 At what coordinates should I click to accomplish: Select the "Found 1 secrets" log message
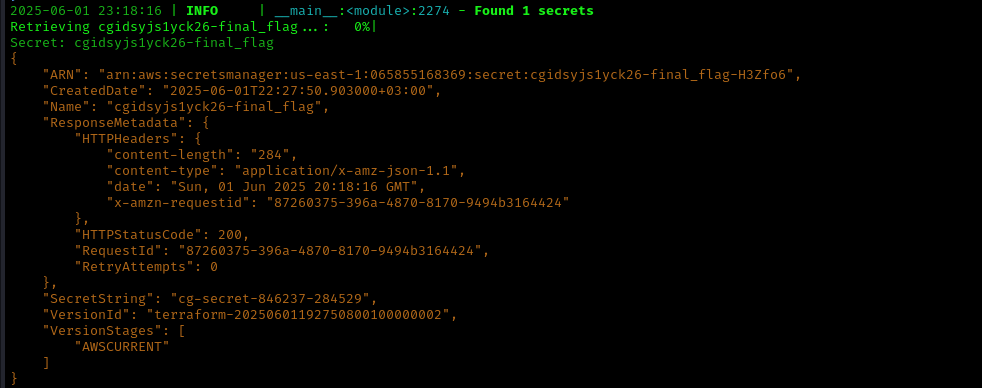(x=534, y=11)
